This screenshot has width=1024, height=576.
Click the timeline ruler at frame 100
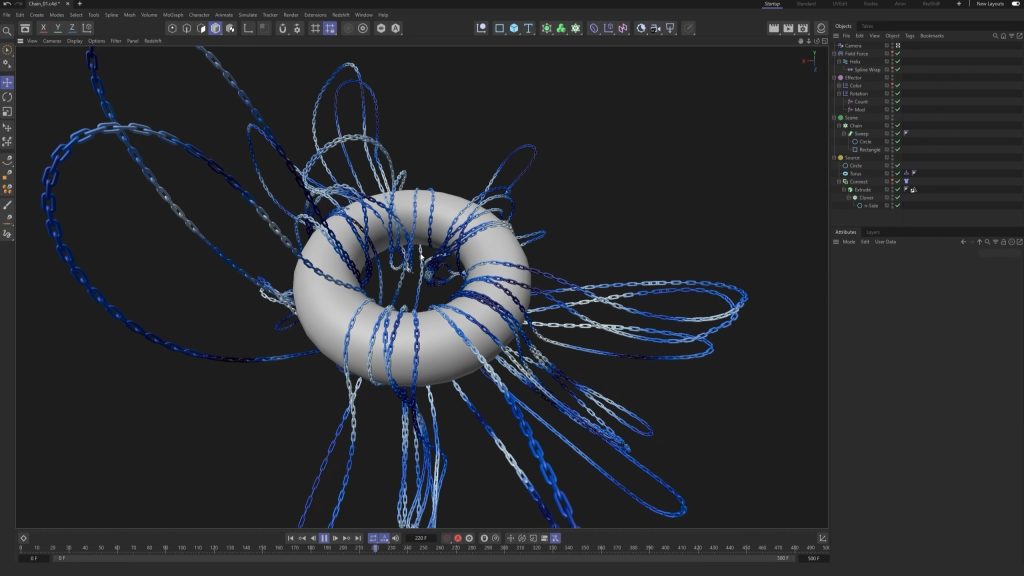pyautogui.click(x=182, y=549)
